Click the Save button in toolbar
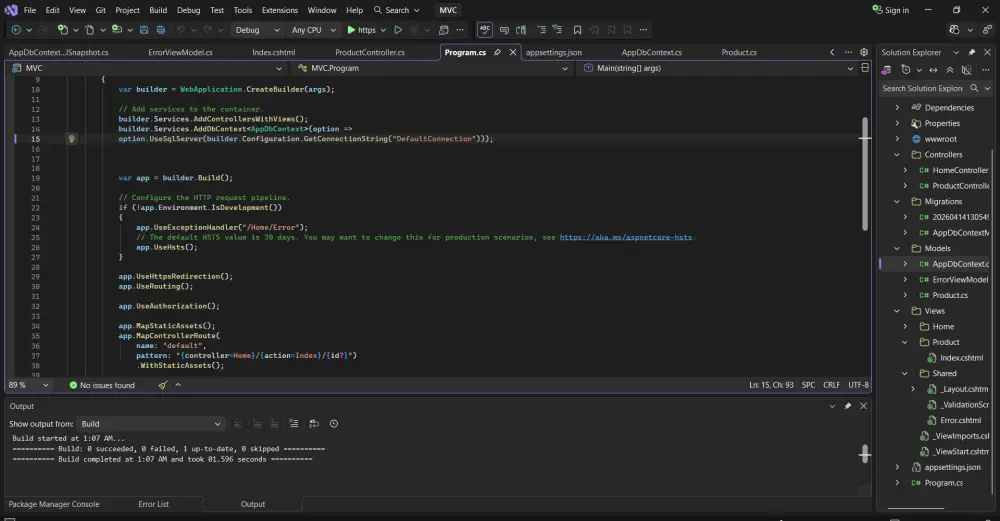Viewport: 1000px width, 521px height. (144, 30)
